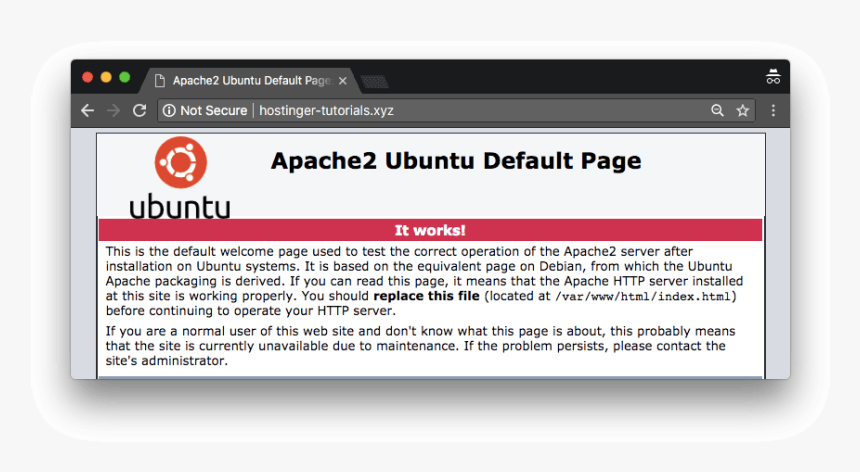The image size is (860, 472).
Task: Click the /var/www/html/index.html path text
Action: coord(643,297)
